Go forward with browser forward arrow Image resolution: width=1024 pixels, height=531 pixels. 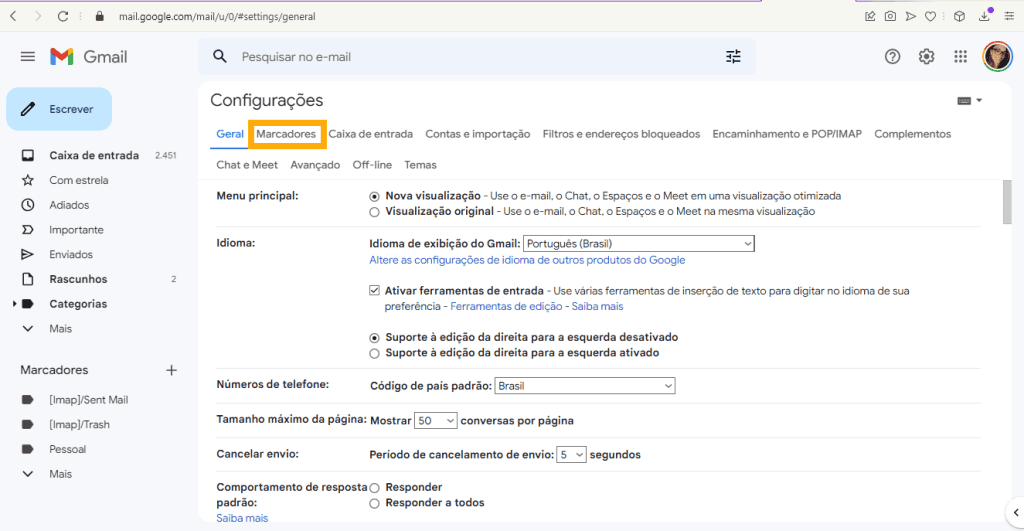click(38, 16)
